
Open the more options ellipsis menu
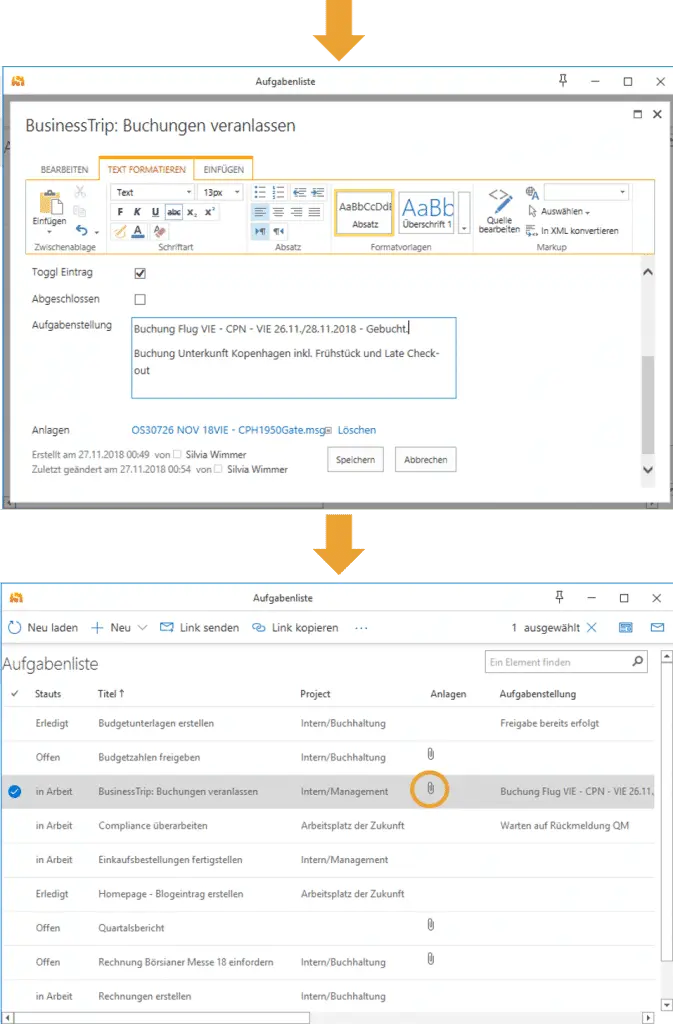361,628
